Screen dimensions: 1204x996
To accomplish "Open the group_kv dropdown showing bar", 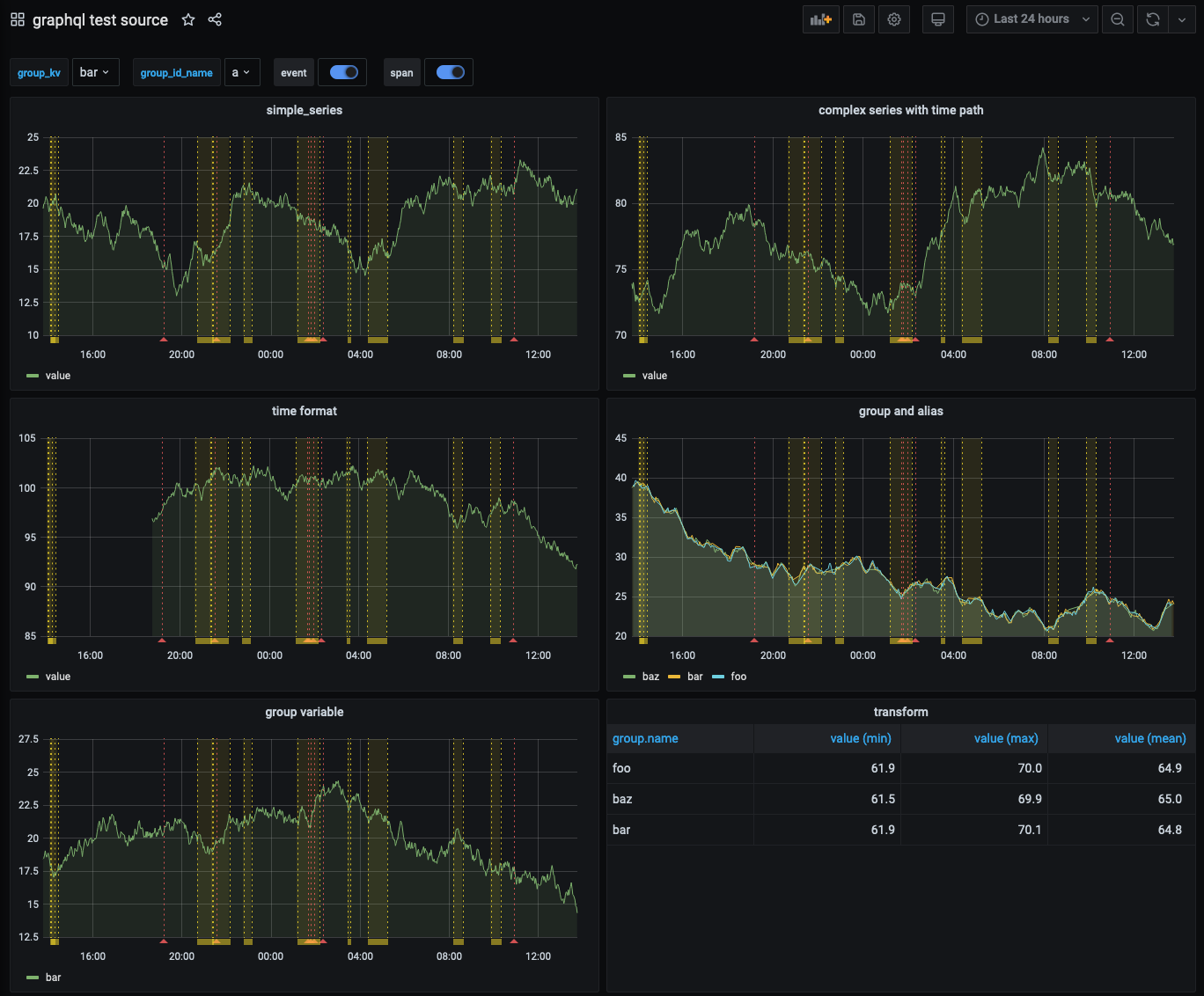I will tap(94, 72).
